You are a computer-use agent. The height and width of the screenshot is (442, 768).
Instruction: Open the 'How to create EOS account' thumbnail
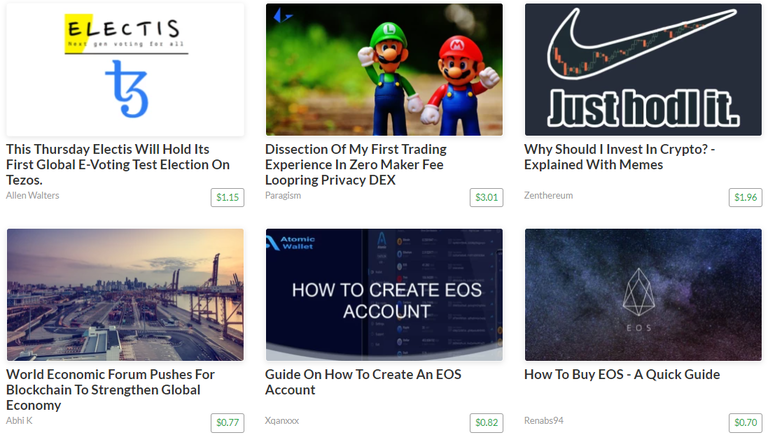point(384,295)
